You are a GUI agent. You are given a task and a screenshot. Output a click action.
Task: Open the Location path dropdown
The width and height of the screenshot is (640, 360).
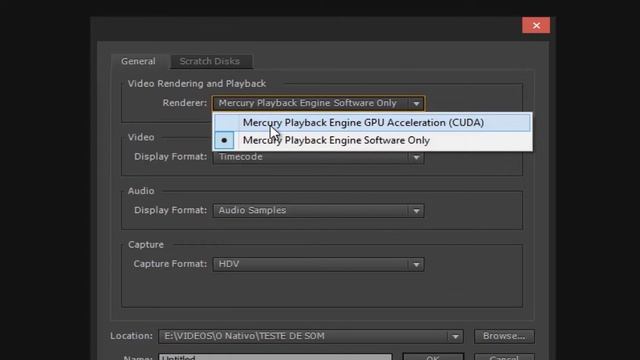[x=311, y=336]
